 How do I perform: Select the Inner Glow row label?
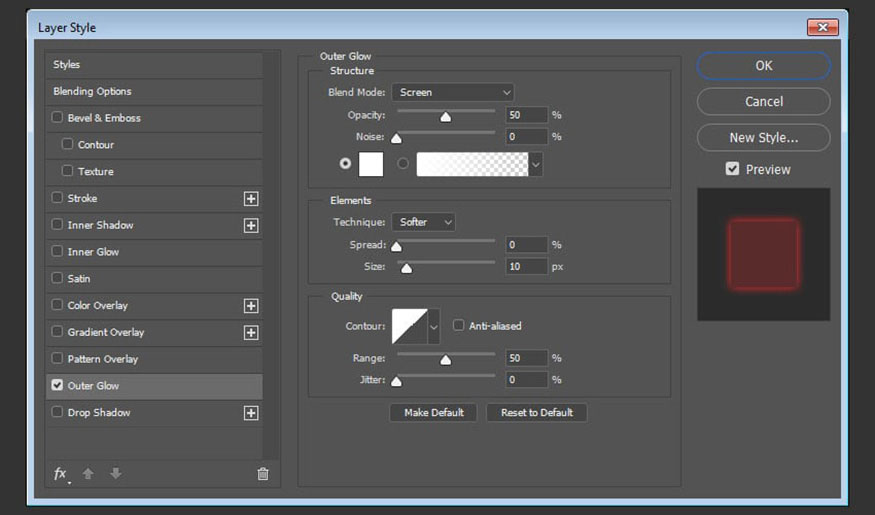coord(93,252)
